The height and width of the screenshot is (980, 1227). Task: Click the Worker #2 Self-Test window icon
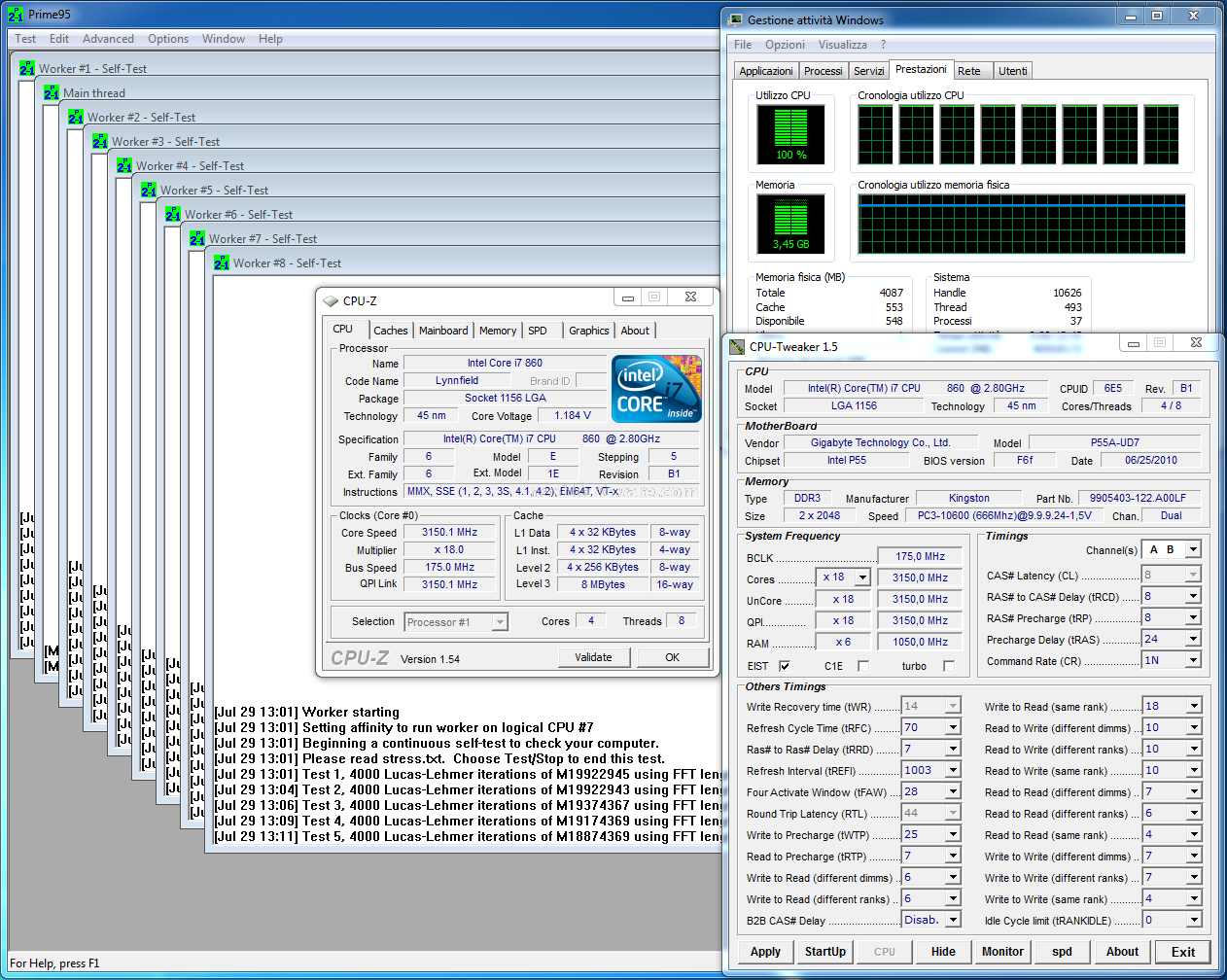[76, 117]
